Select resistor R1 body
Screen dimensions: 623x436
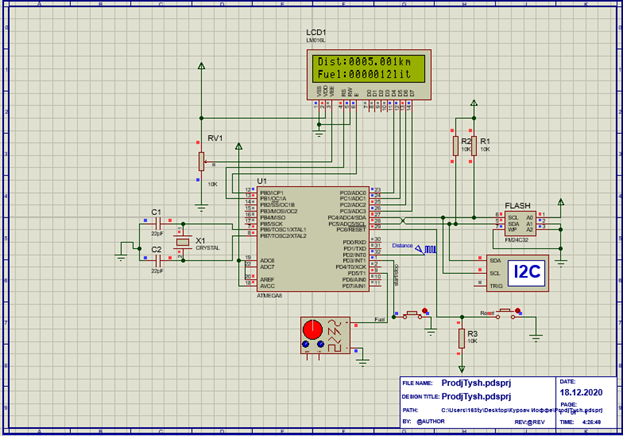(x=474, y=146)
